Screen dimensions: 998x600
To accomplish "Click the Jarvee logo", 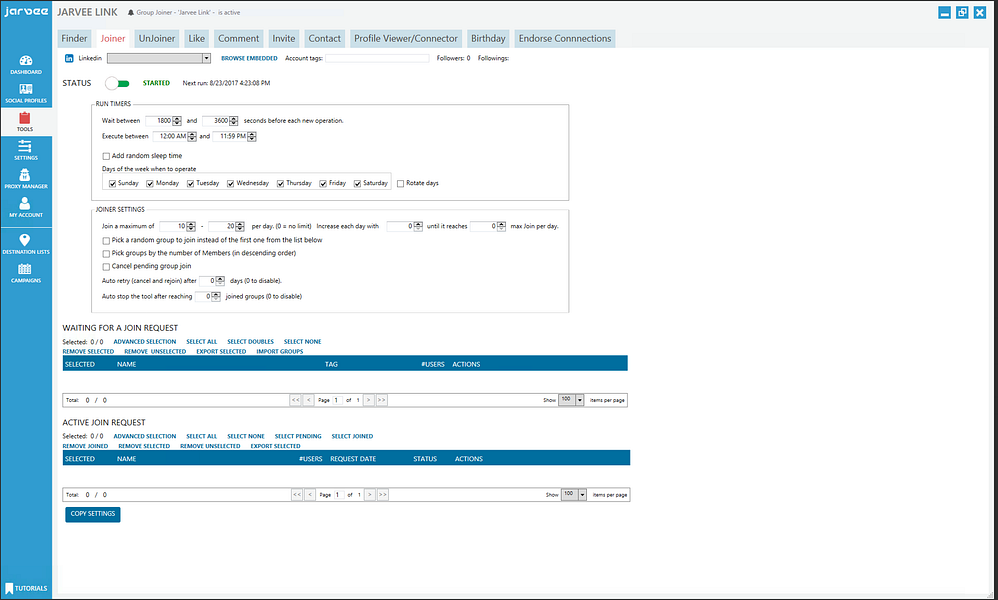I will click(26, 12).
